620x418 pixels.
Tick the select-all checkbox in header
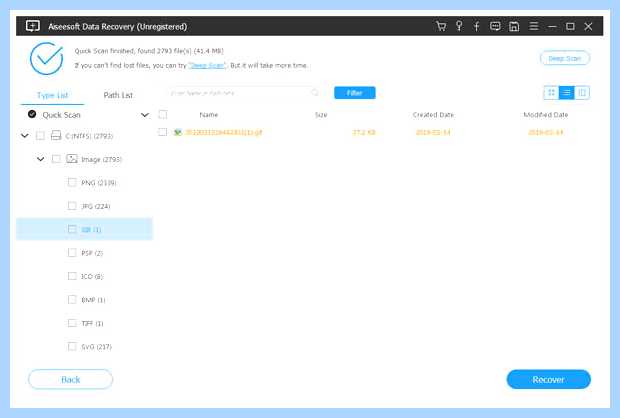163,114
